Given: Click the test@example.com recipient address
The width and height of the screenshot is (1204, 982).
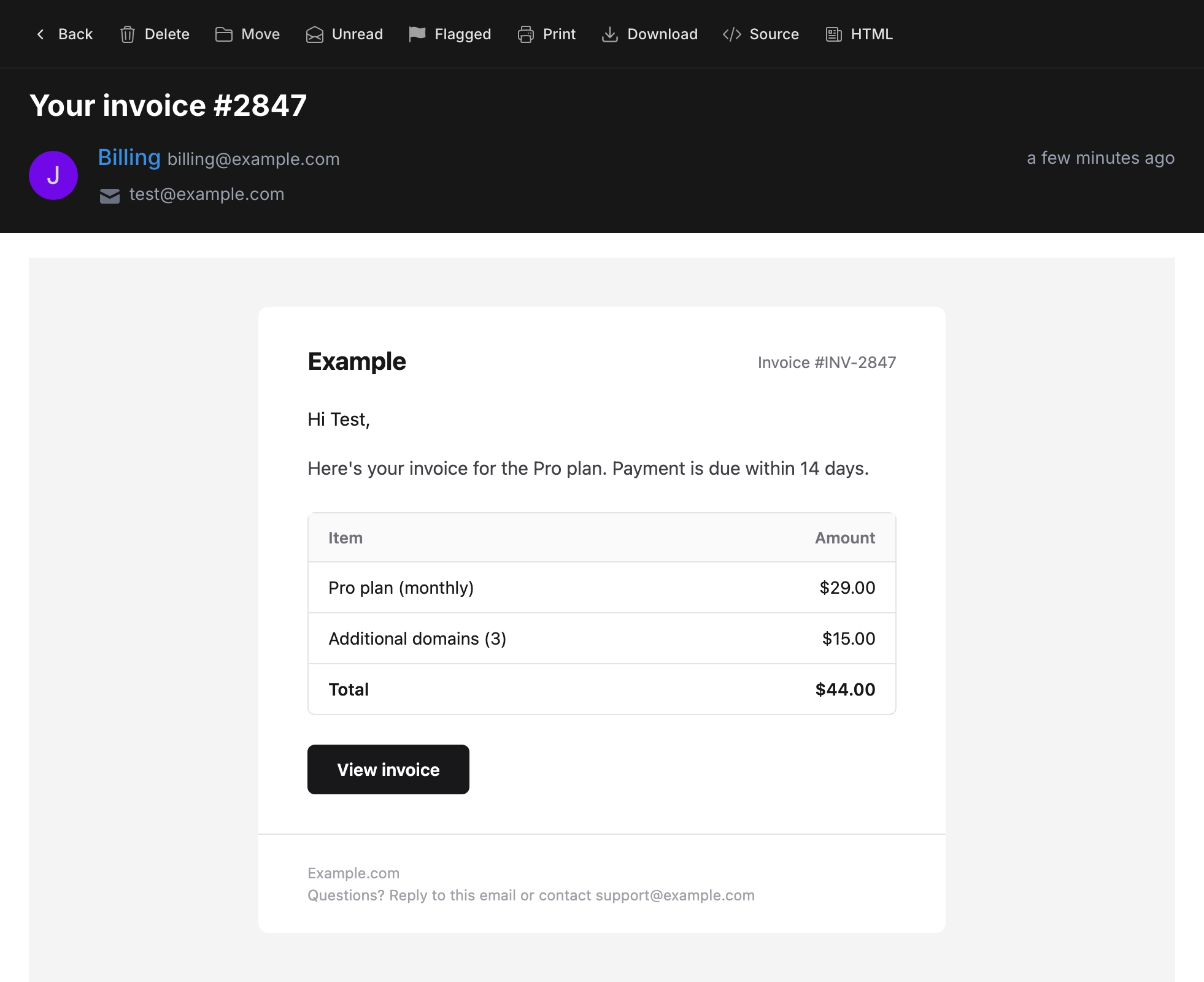Looking at the screenshot, I should click(x=207, y=194).
